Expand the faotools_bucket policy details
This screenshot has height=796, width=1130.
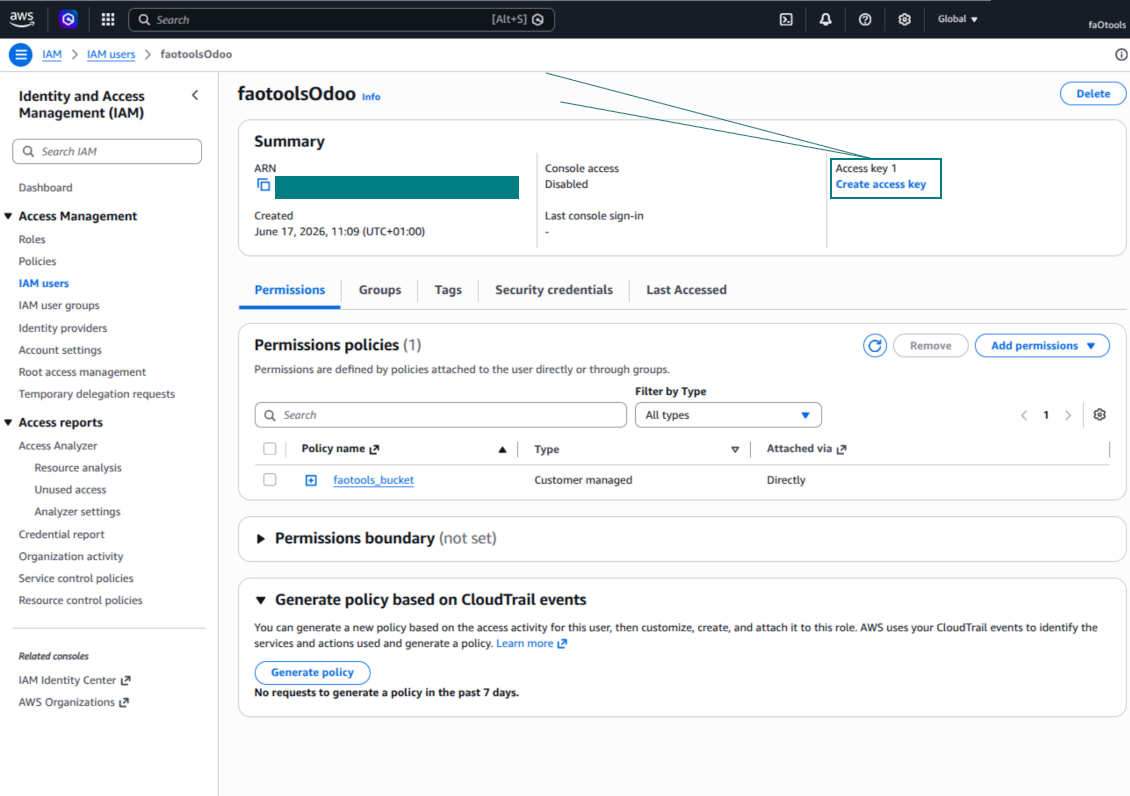point(311,480)
